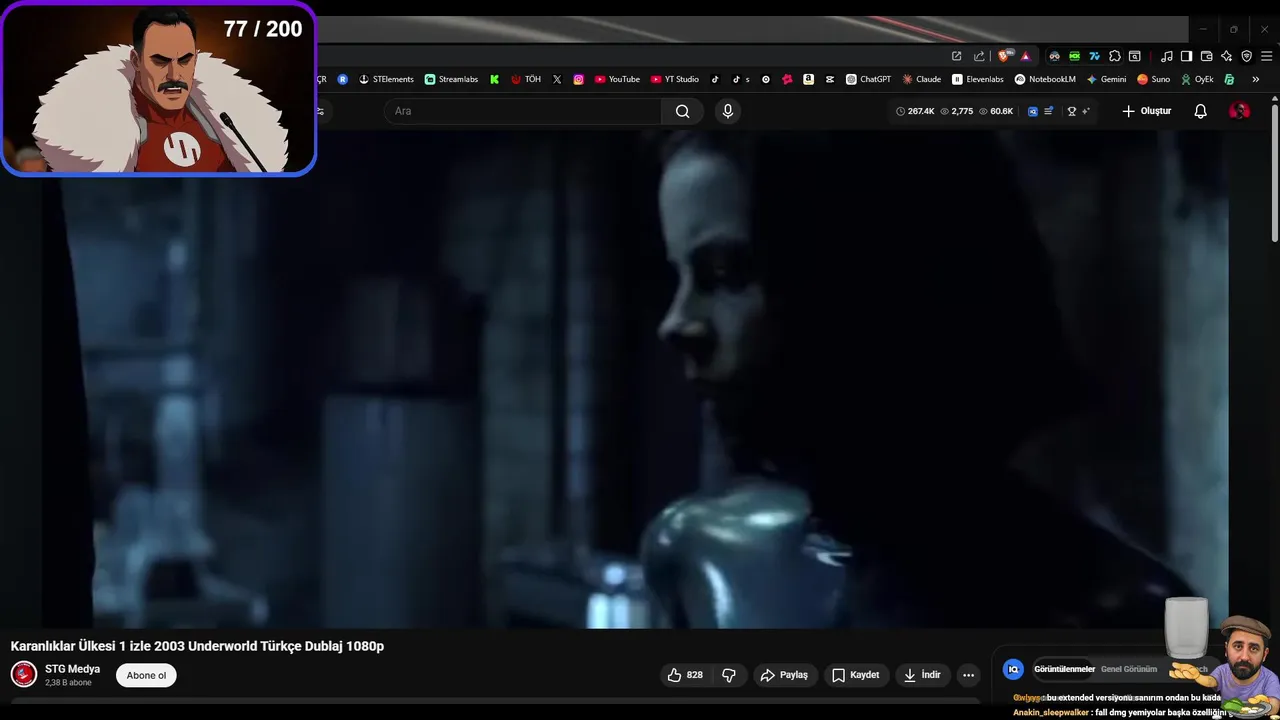Like the video with 828 likes
This screenshot has width=1280, height=720.
point(685,675)
